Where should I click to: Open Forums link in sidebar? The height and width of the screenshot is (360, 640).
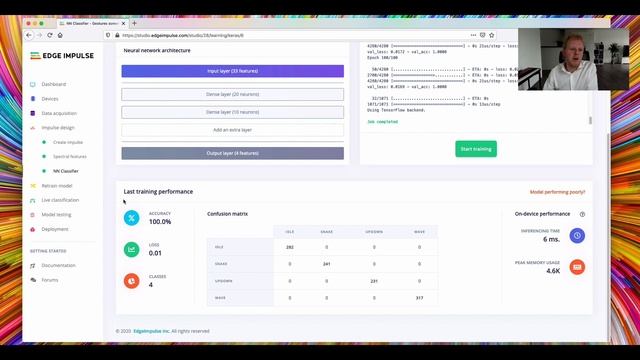click(x=50, y=280)
